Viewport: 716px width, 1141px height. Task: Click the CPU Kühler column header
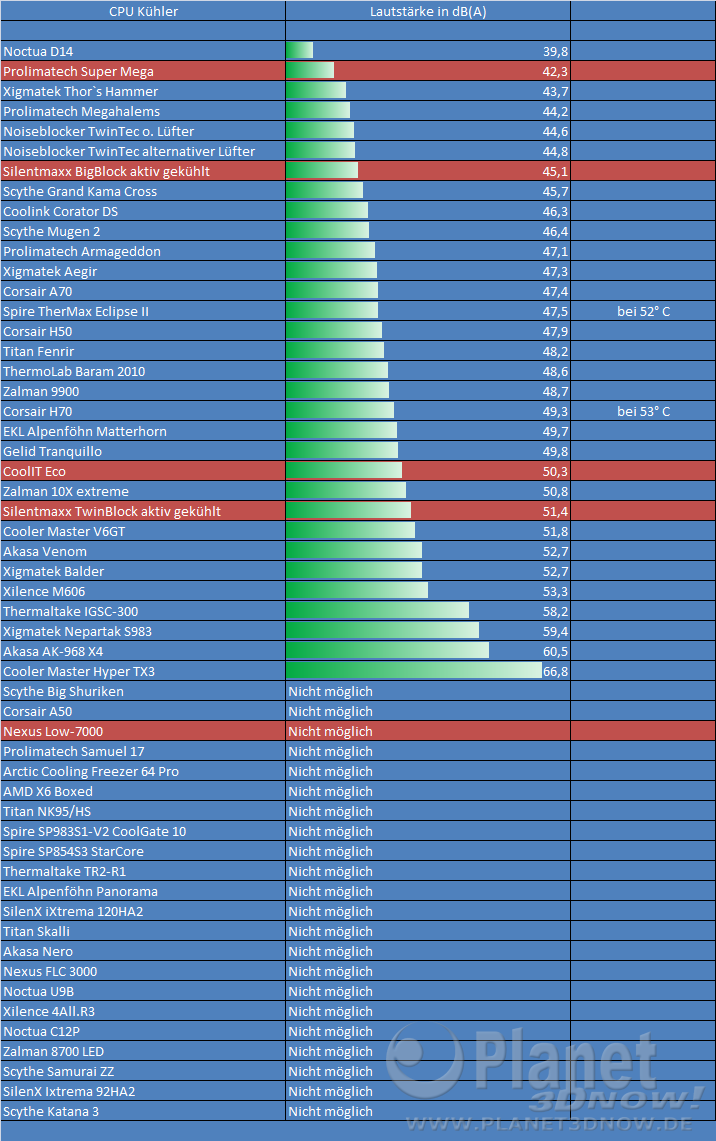click(x=143, y=11)
